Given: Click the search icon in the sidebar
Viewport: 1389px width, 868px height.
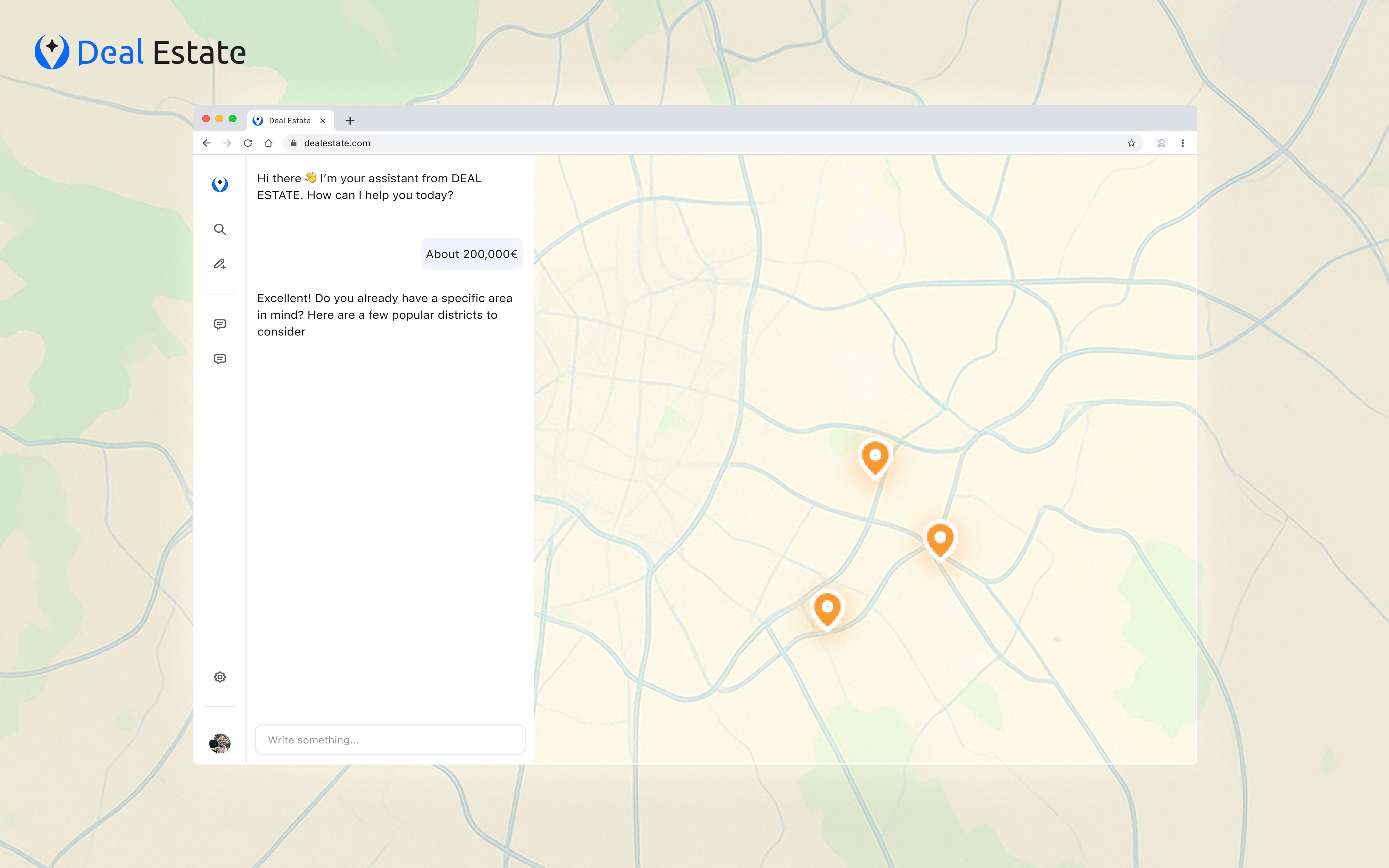Looking at the screenshot, I should click(220, 229).
